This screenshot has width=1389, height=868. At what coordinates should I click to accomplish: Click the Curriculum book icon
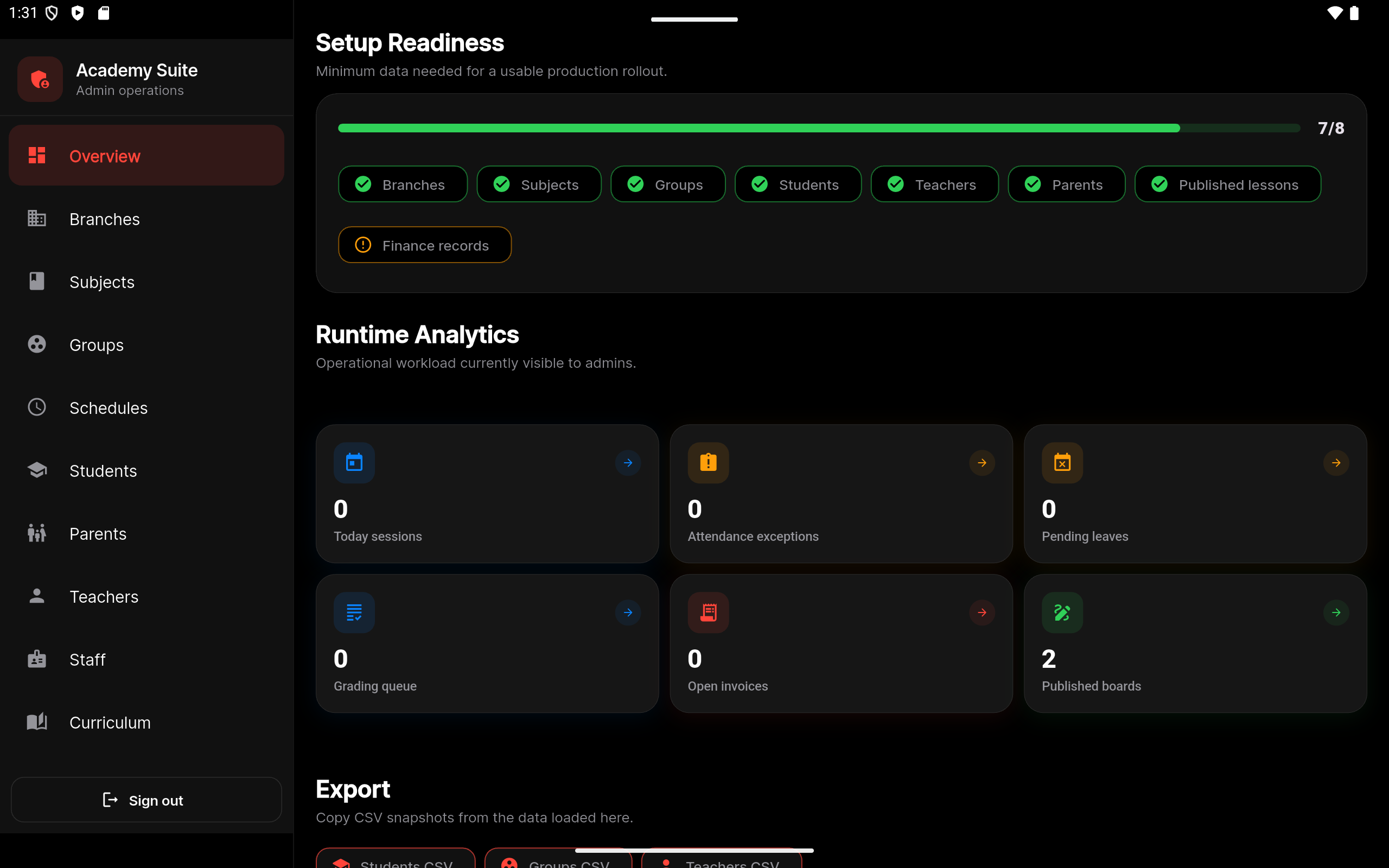coord(37,722)
